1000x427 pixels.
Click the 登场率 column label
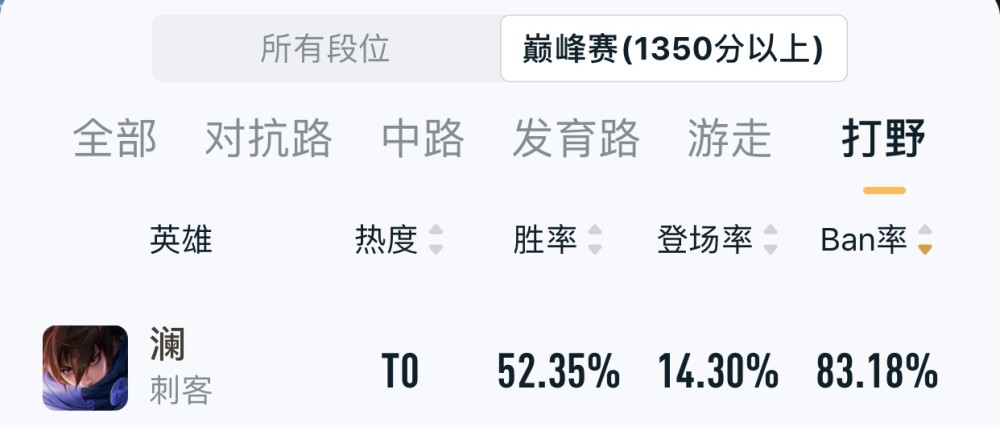tap(705, 240)
